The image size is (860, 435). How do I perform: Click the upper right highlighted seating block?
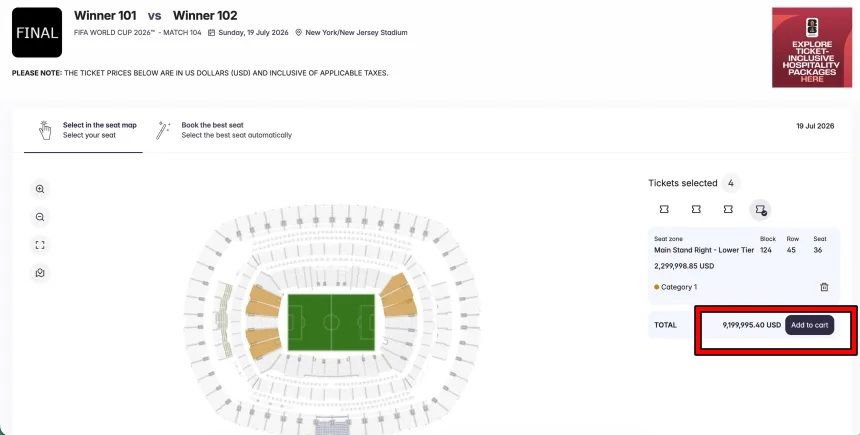(x=397, y=292)
